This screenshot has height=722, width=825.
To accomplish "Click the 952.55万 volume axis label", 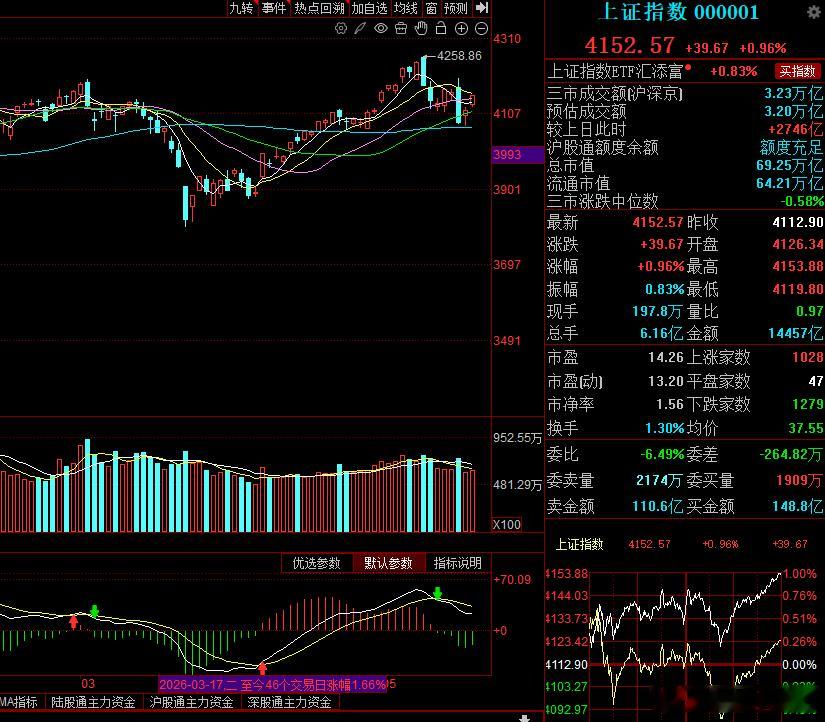I will pos(517,438).
